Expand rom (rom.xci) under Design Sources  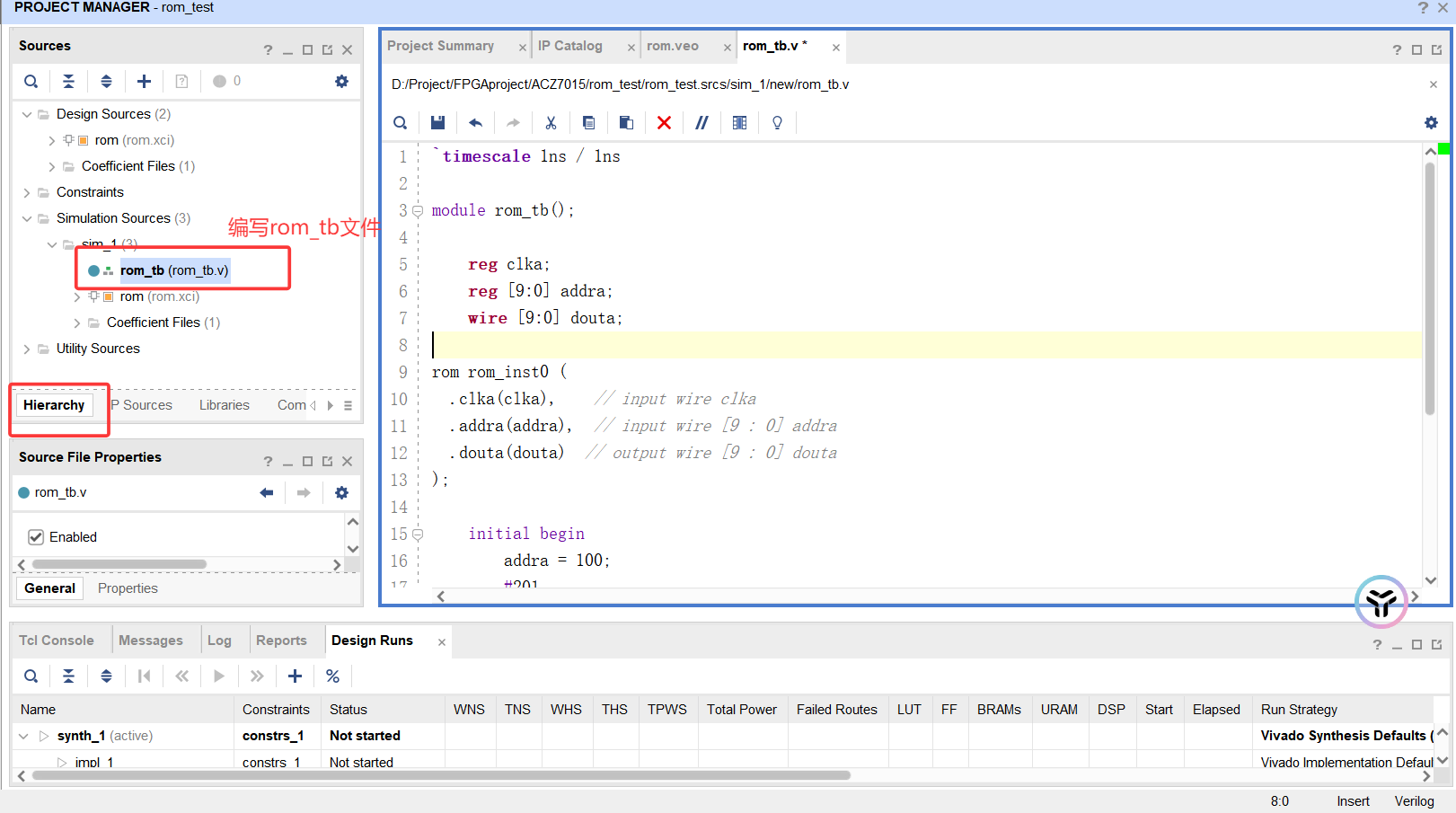(x=52, y=141)
